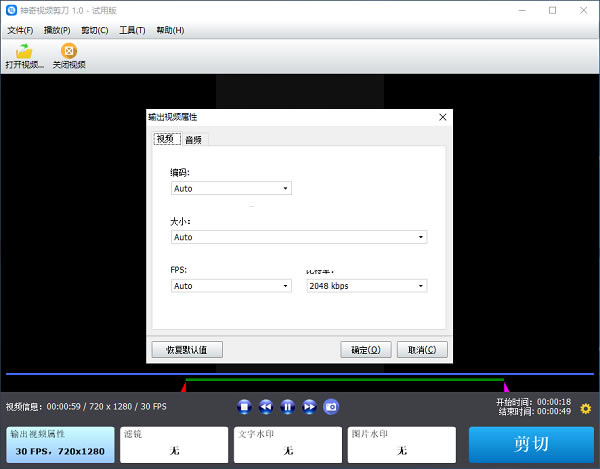The height and width of the screenshot is (469, 600).
Task: Click the 恢复默认值 restore defaults button
Action: 187,350
